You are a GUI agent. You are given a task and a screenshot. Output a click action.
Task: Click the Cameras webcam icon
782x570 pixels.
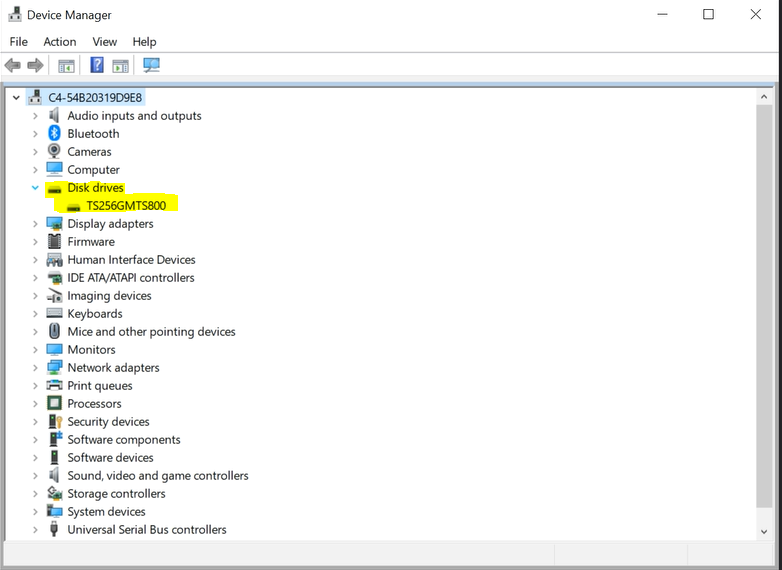pyautogui.click(x=54, y=151)
